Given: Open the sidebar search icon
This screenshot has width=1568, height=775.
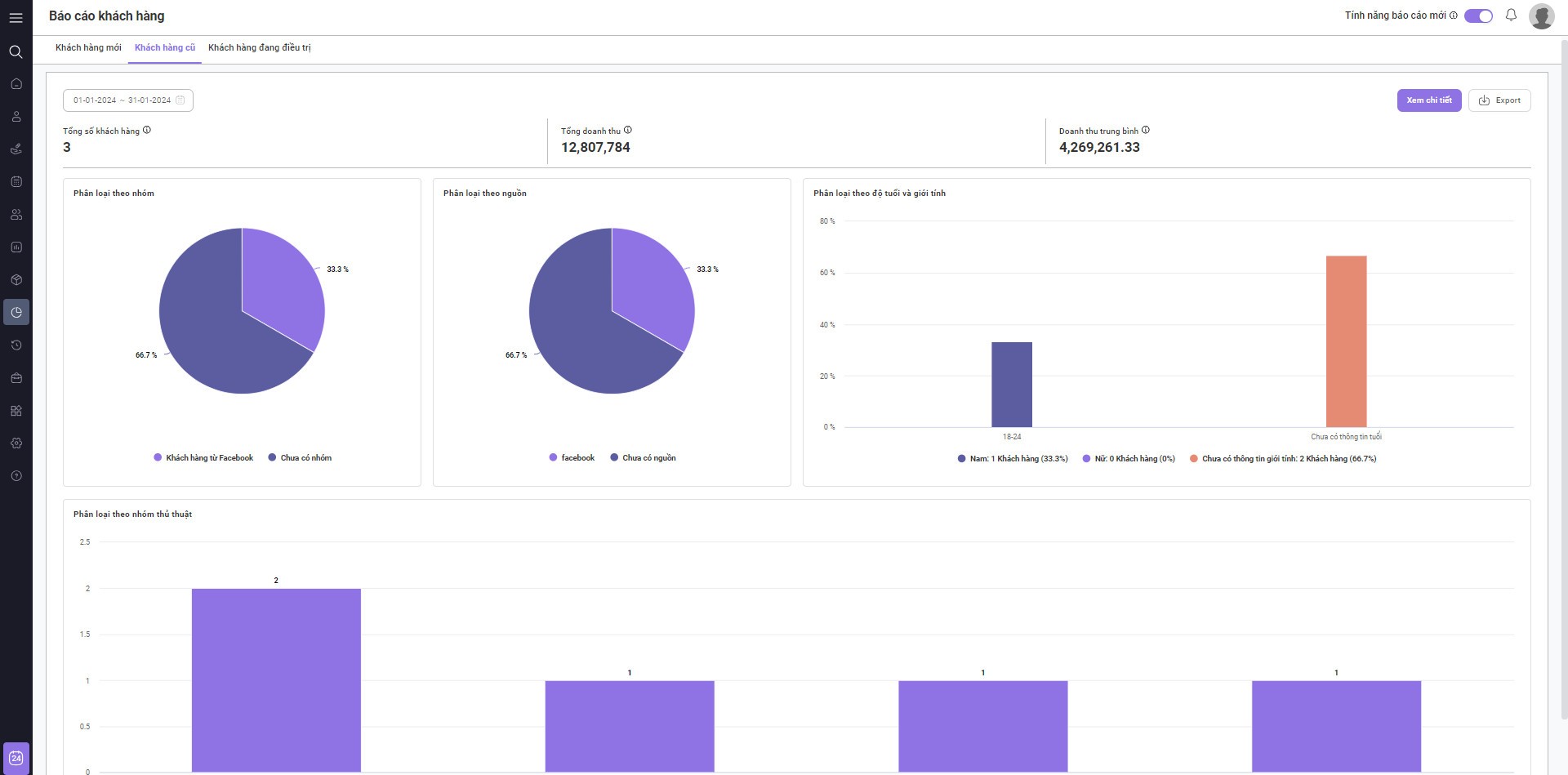Looking at the screenshot, I should [16, 51].
